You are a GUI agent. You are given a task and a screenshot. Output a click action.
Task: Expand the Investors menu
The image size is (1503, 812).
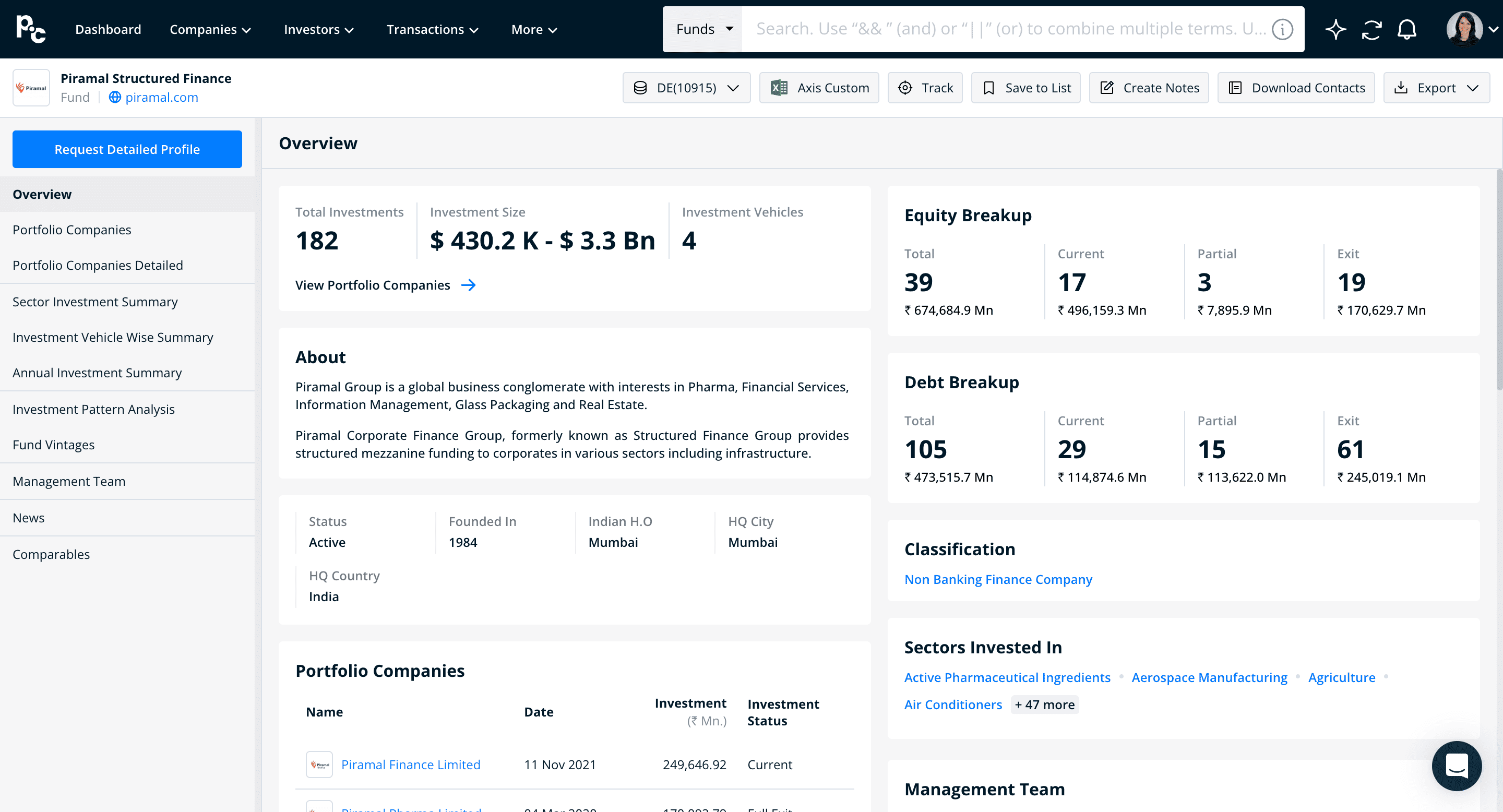pyautogui.click(x=318, y=29)
